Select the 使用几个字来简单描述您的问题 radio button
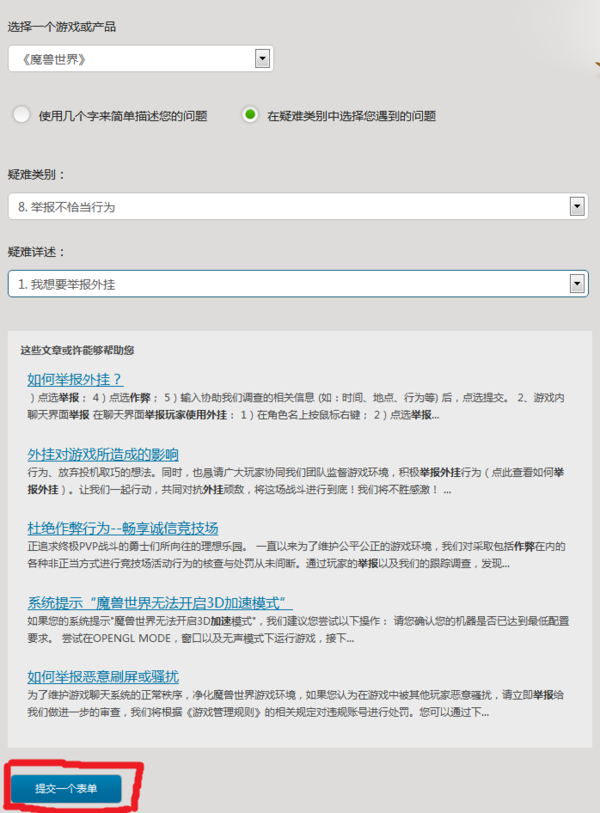Viewport: 600px width, 813px height. point(22,115)
